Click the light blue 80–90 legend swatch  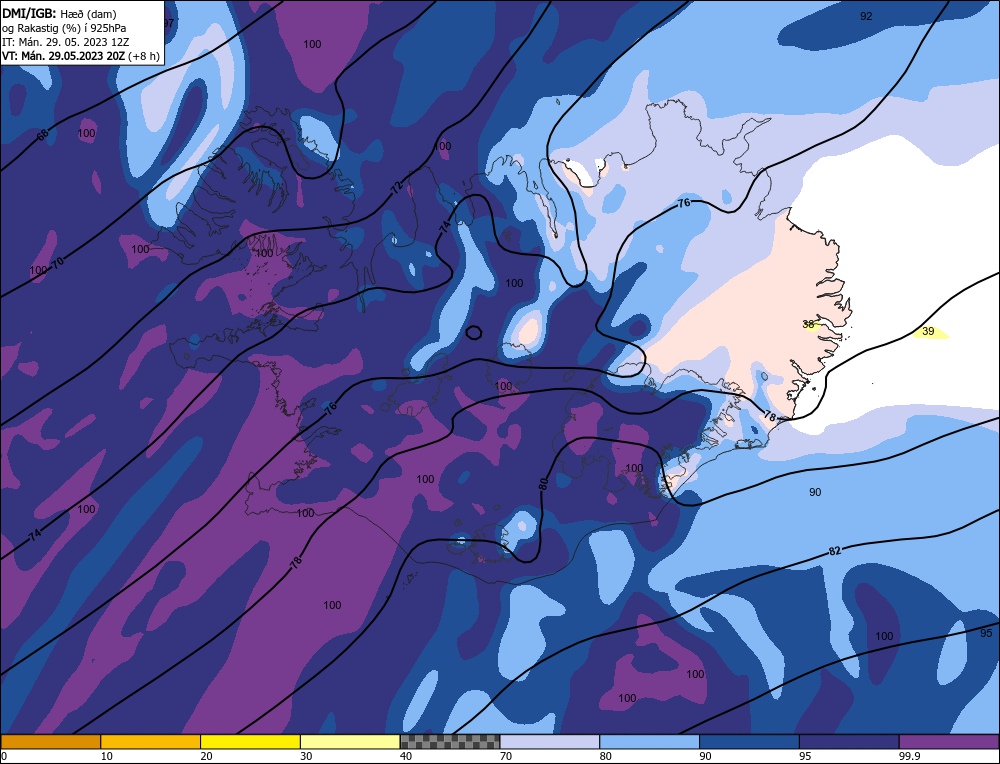click(649, 742)
